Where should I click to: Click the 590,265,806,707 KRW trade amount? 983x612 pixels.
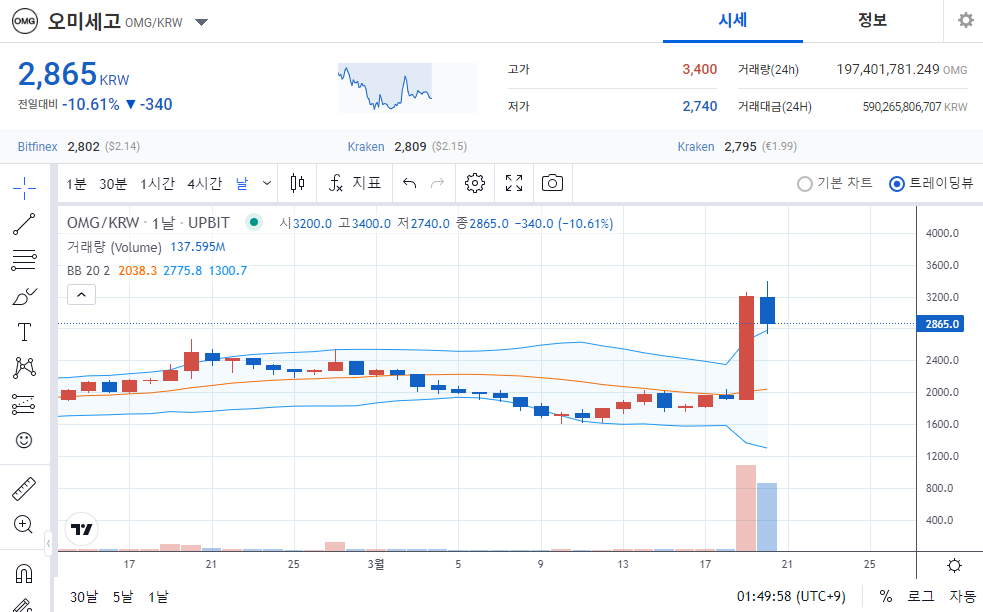pyautogui.click(x=915, y=107)
